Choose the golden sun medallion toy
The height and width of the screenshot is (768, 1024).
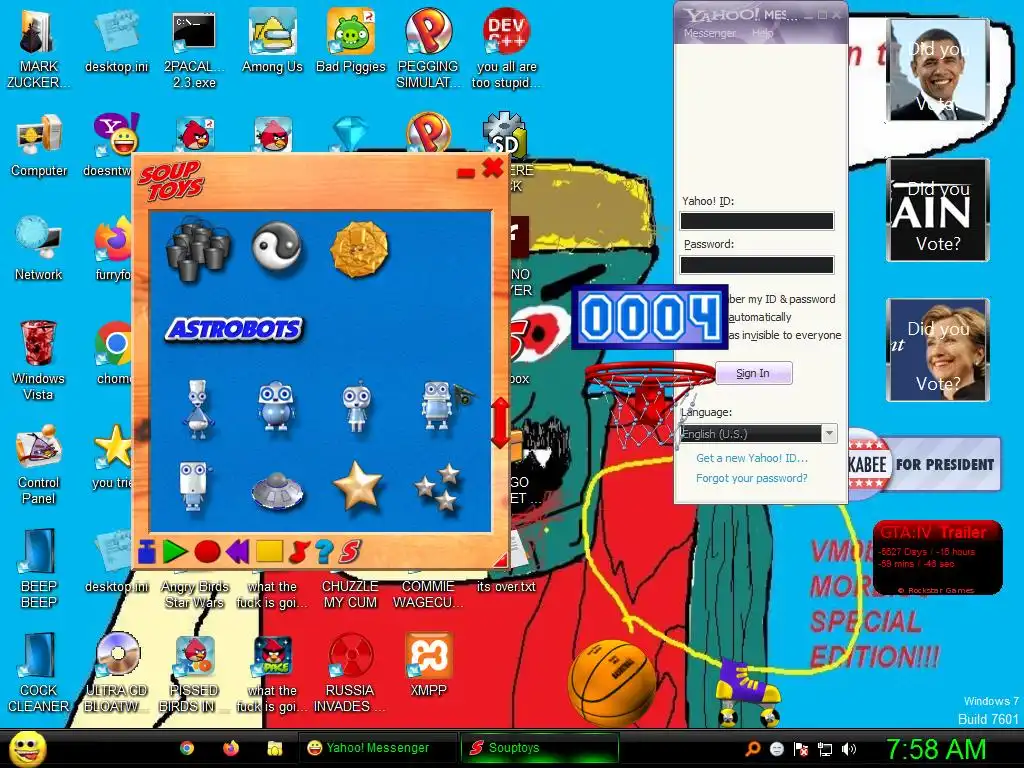359,249
